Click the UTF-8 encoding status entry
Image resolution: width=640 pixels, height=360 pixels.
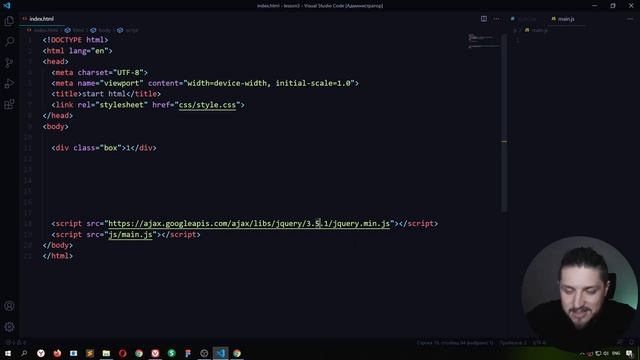pyautogui.click(x=539, y=343)
